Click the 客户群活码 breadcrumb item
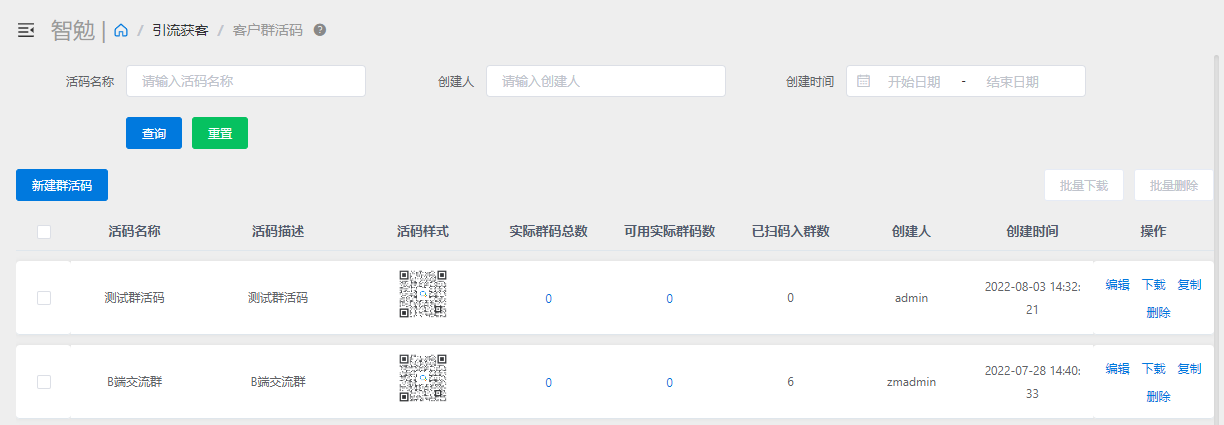 (267, 31)
